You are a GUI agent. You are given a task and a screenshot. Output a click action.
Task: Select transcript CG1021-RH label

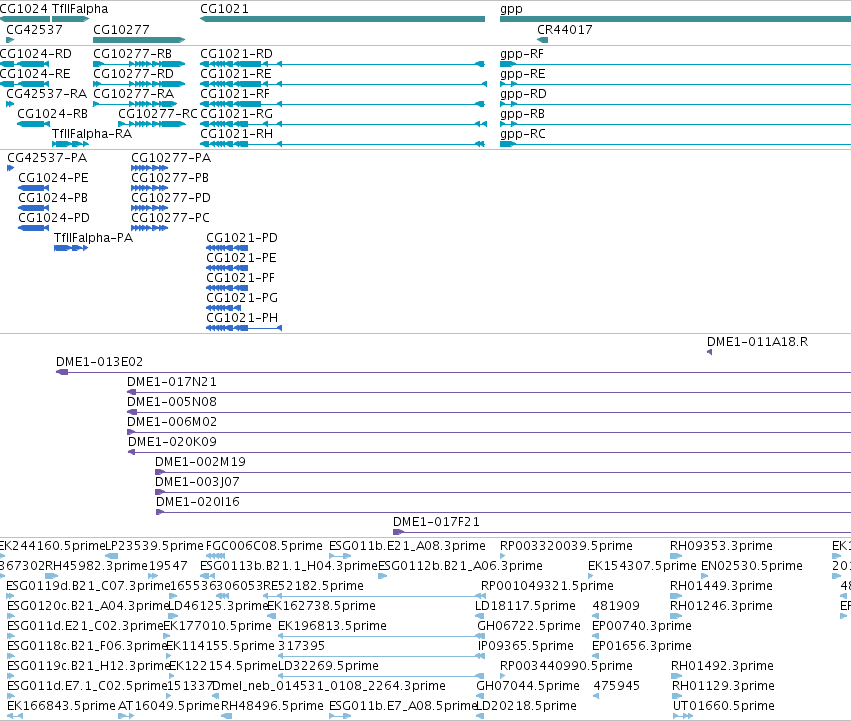[237, 134]
